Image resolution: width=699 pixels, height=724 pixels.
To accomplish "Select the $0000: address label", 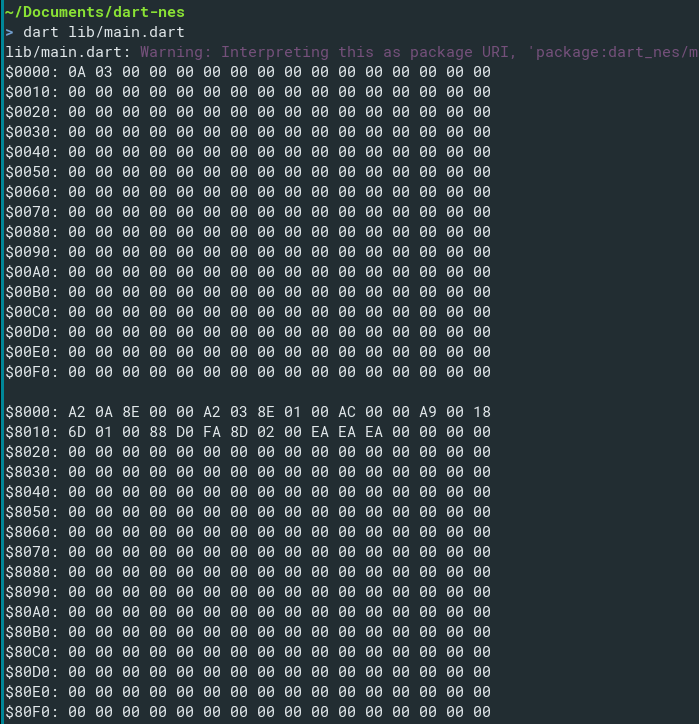I will tap(32, 72).
